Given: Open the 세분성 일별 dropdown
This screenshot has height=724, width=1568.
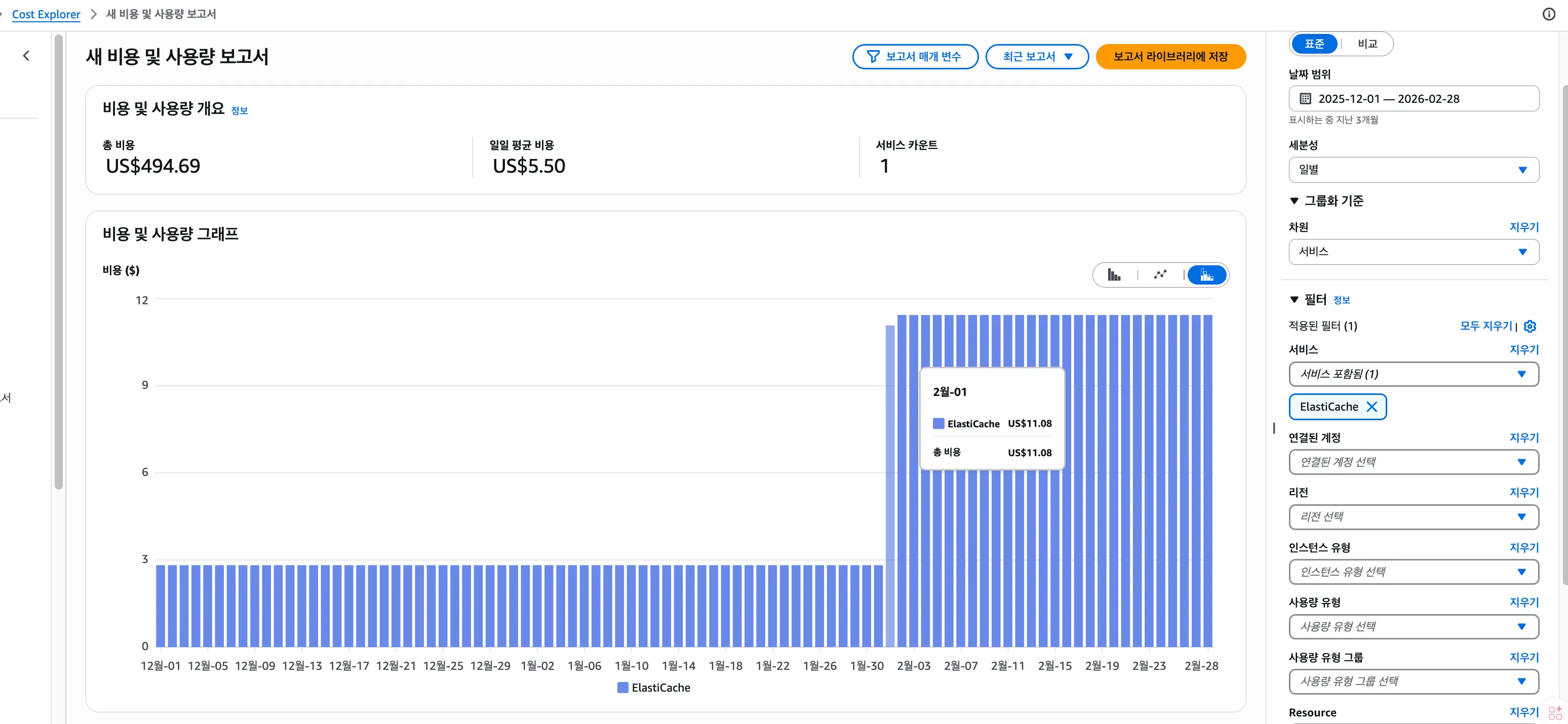Looking at the screenshot, I should 1414,170.
